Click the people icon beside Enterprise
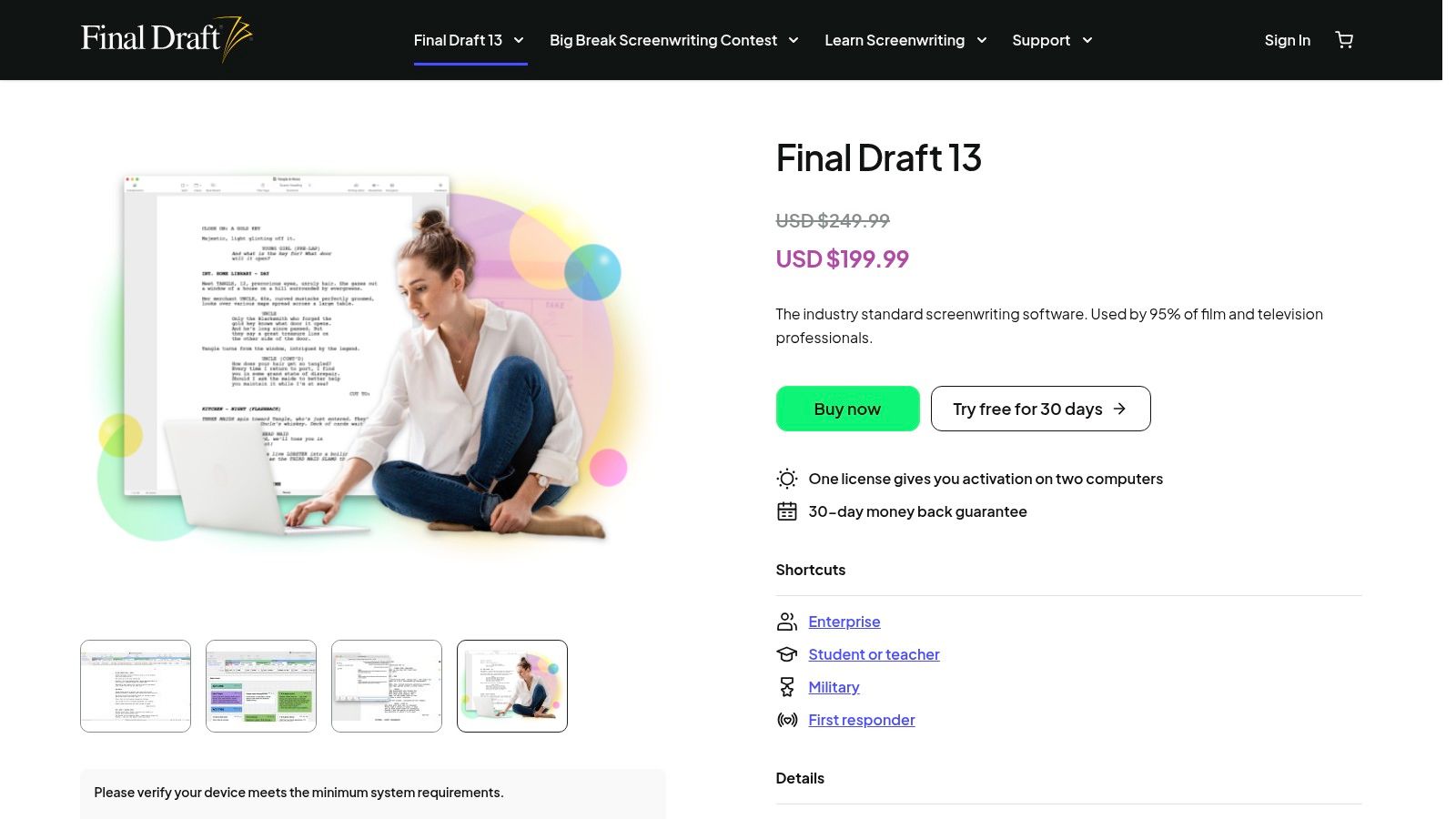 click(787, 622)
